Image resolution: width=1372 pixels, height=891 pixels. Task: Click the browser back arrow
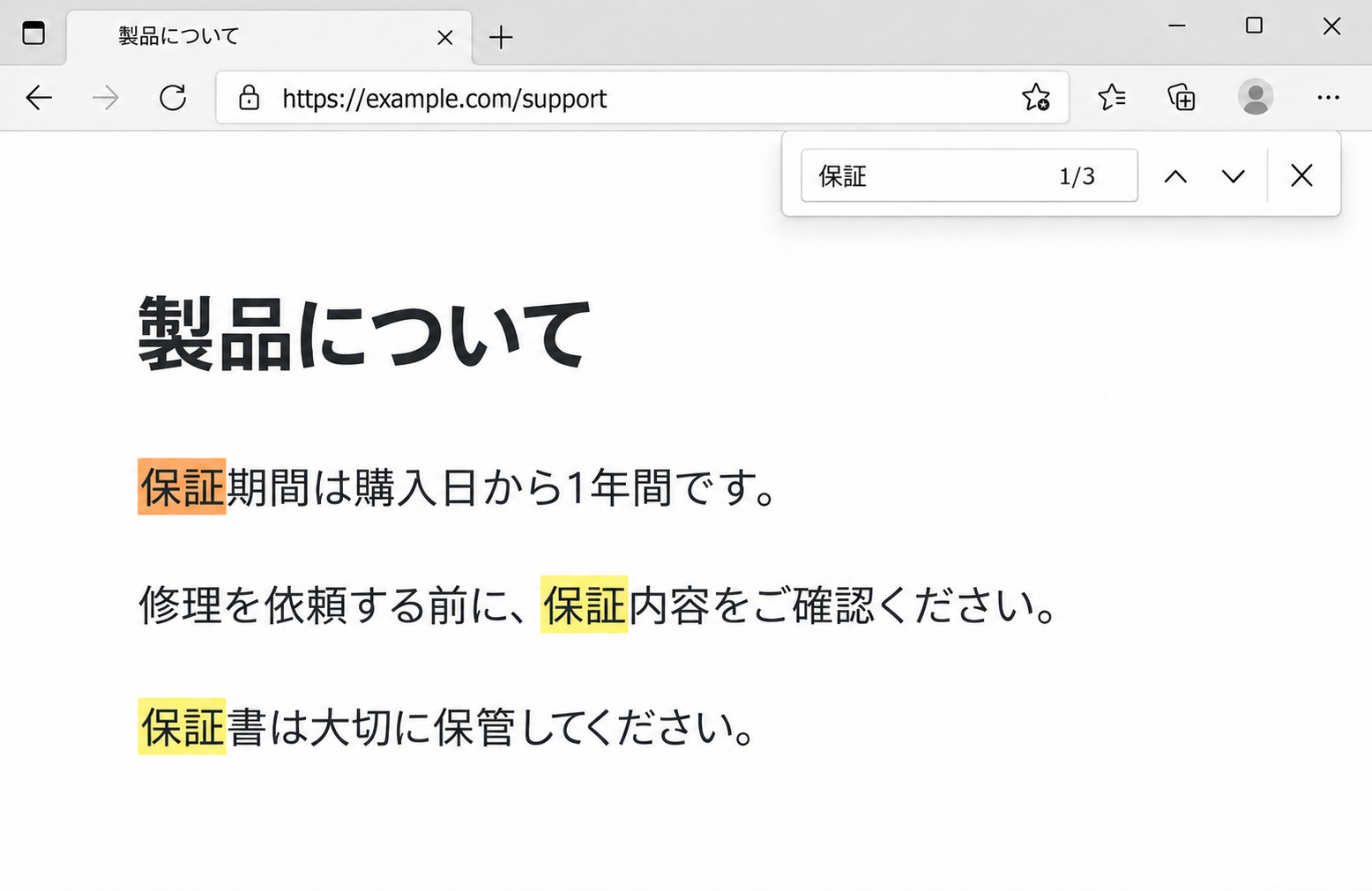[40, 97]
